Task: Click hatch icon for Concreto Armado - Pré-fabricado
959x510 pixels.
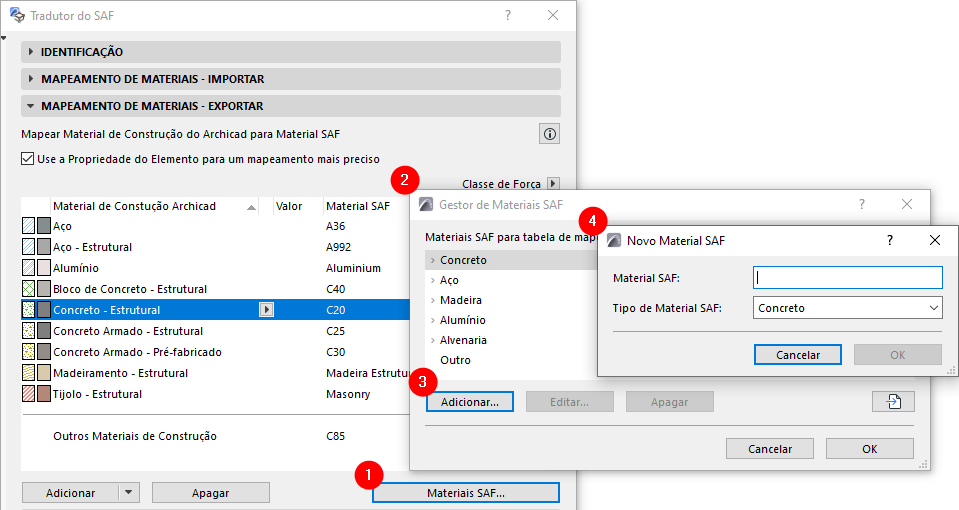Action: [x=28, y=352]
